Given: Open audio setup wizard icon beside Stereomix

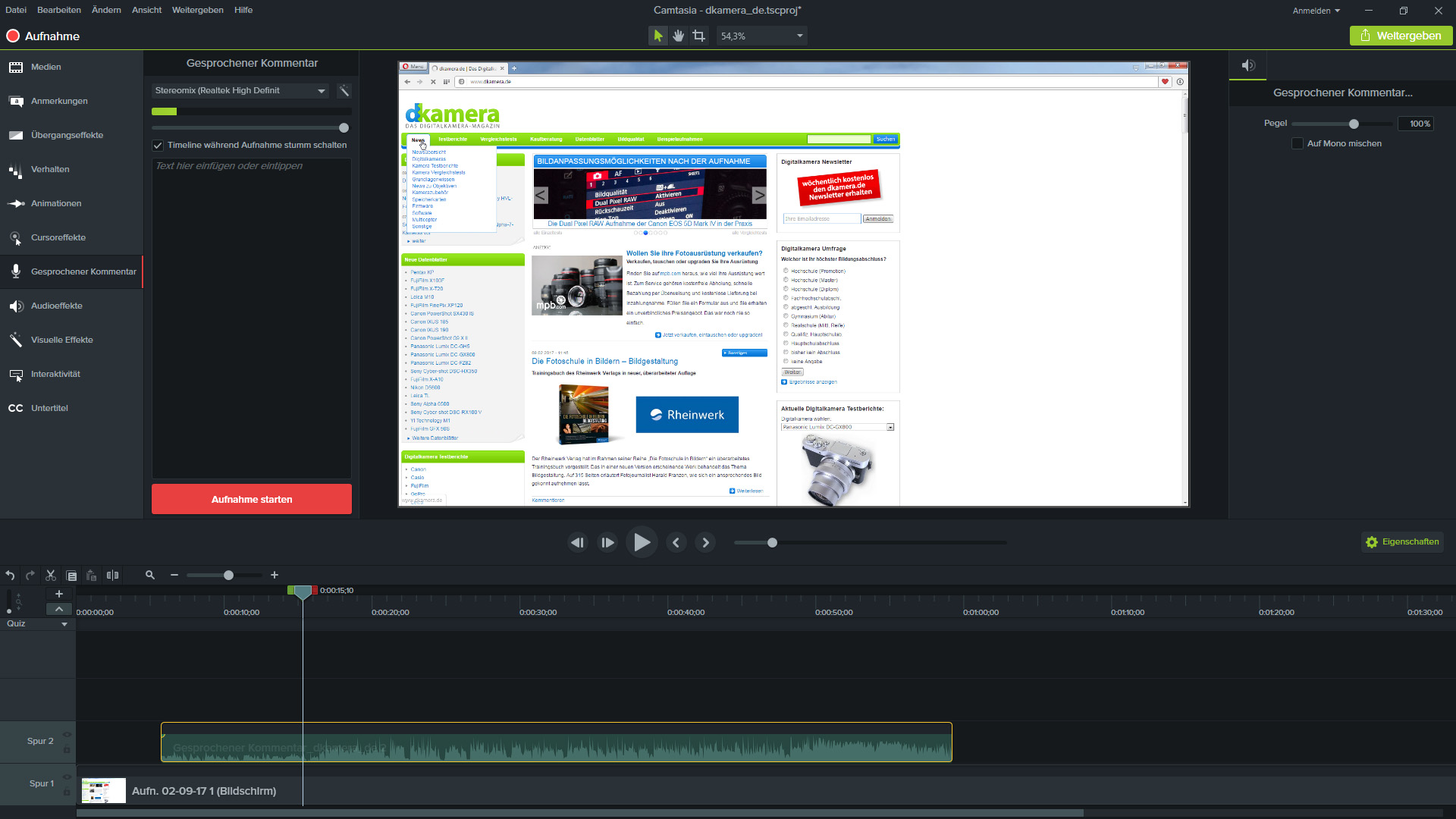Looking at the screenshot, I should [344, 91].
